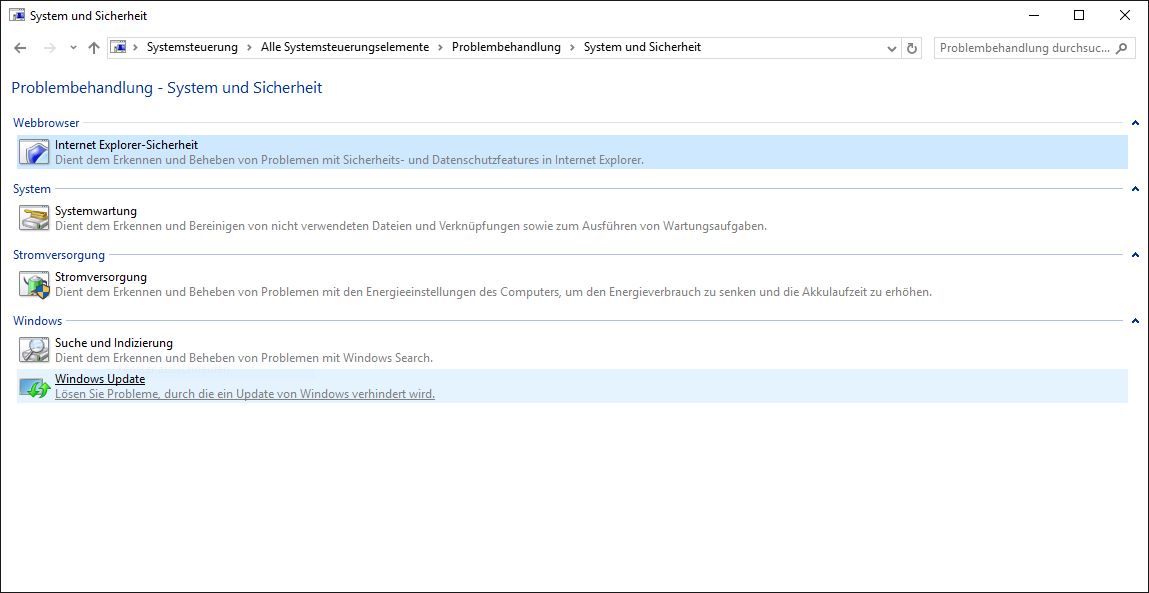Launch the Windows Update troubleshooter title
Screen dimensions: 1149x593
tap(100, 379)
